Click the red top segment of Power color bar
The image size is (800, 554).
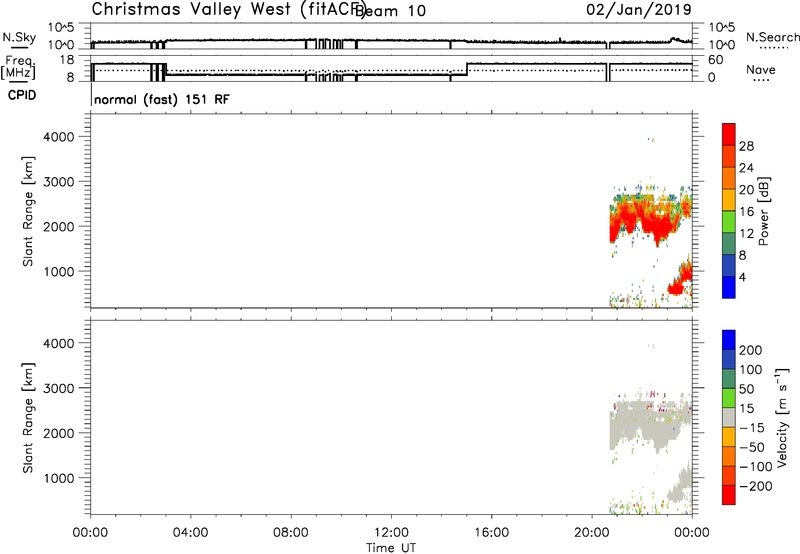729,134
